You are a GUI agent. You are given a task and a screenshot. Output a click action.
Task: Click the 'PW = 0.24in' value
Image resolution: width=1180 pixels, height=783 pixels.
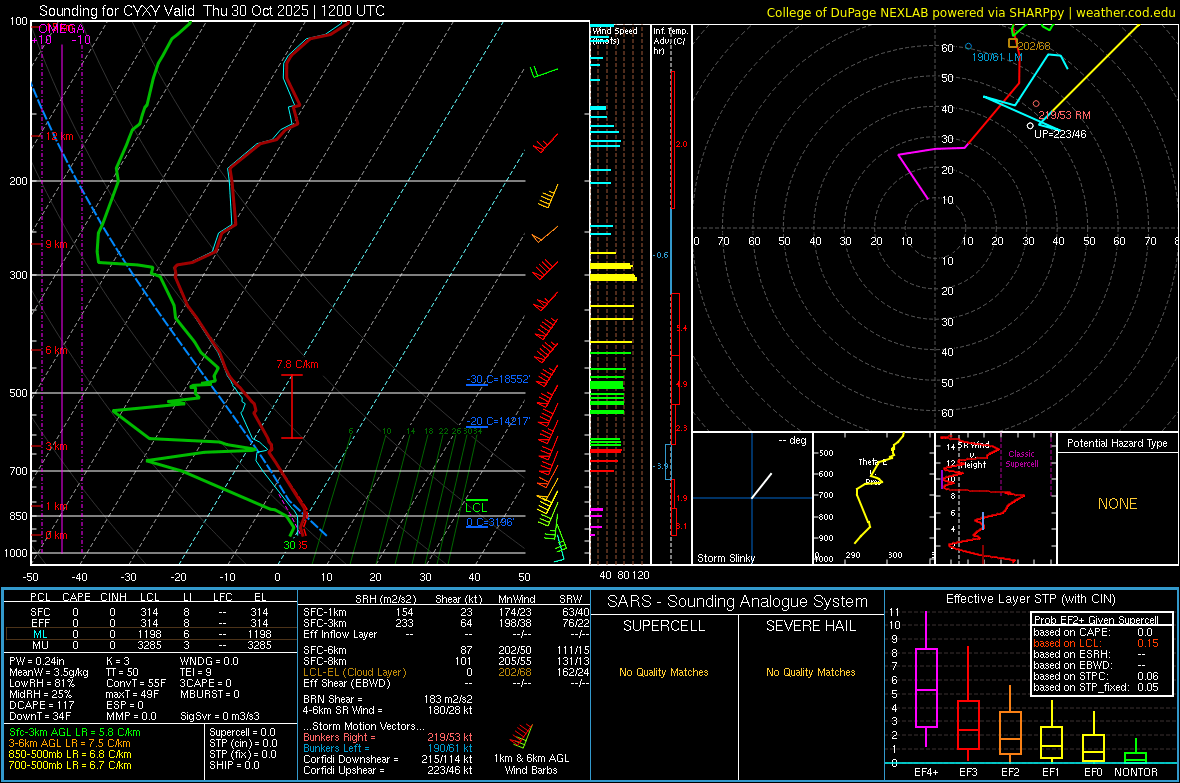pyautogui.click(x=37, y=661)
